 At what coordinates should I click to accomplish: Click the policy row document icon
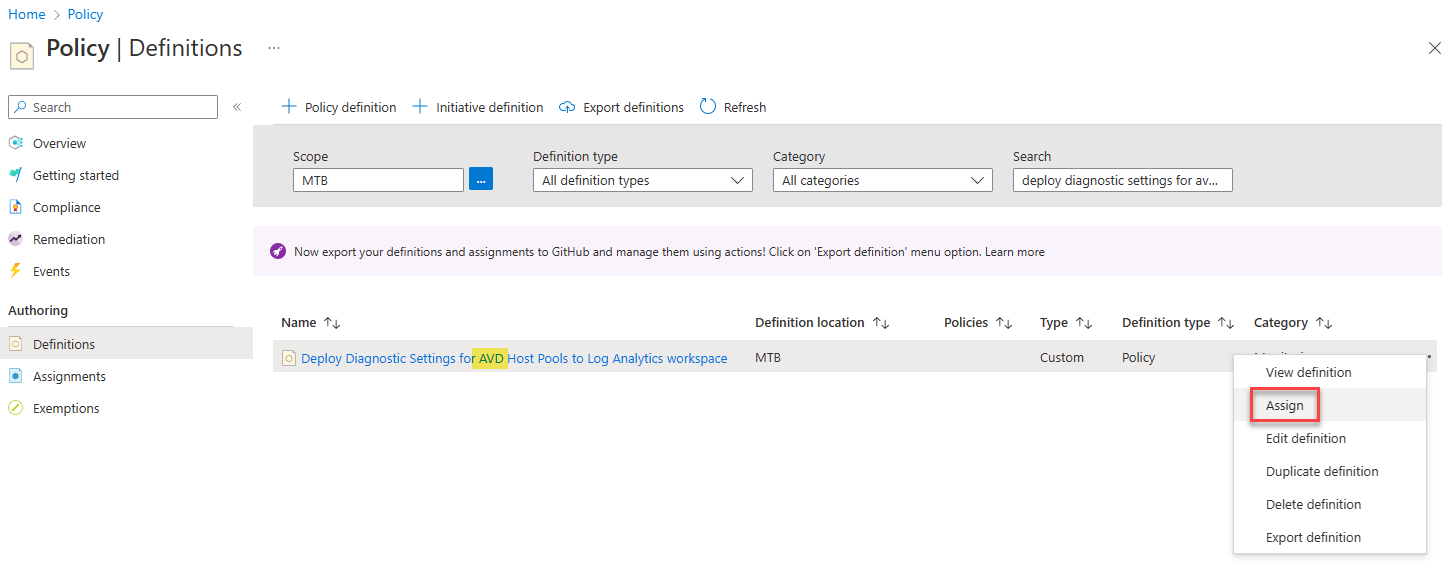(289, 358)
